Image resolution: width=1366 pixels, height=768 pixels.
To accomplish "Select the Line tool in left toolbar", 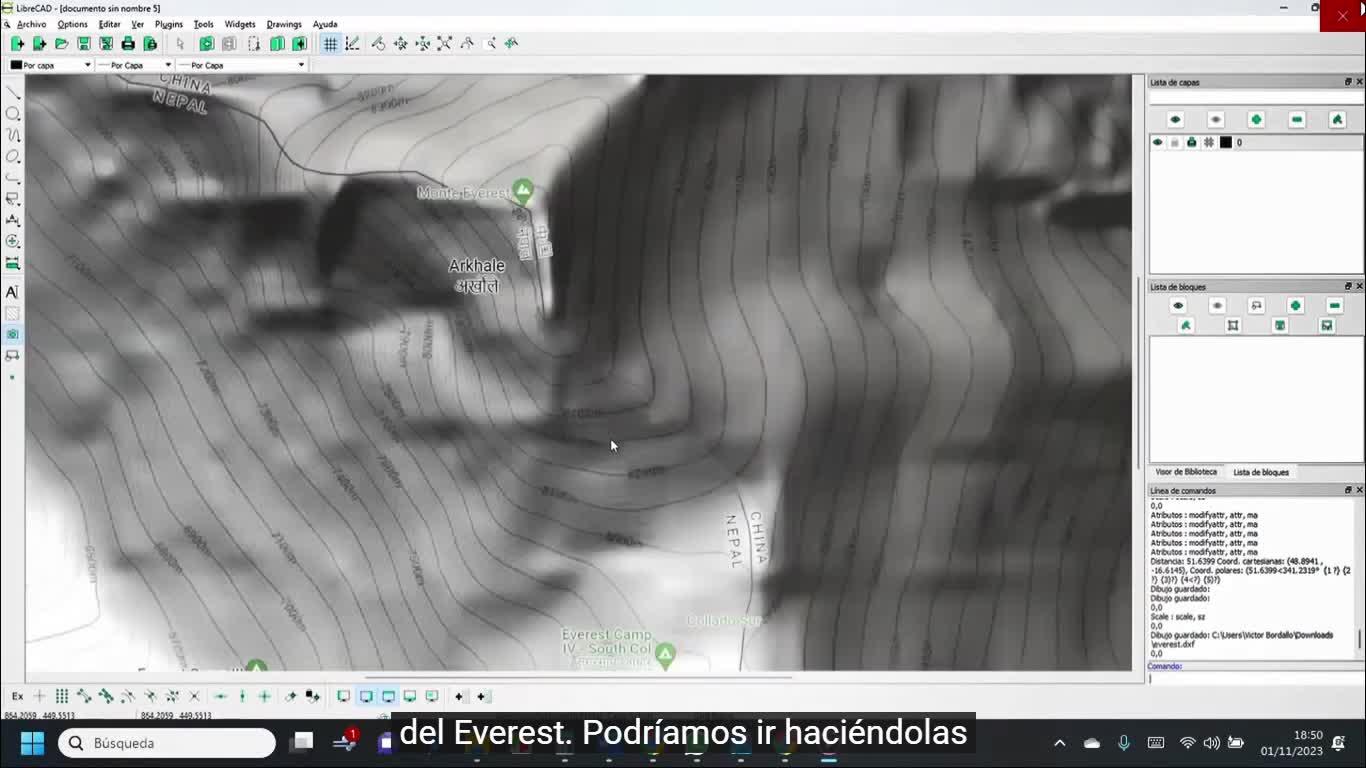I will click(13, 92).
